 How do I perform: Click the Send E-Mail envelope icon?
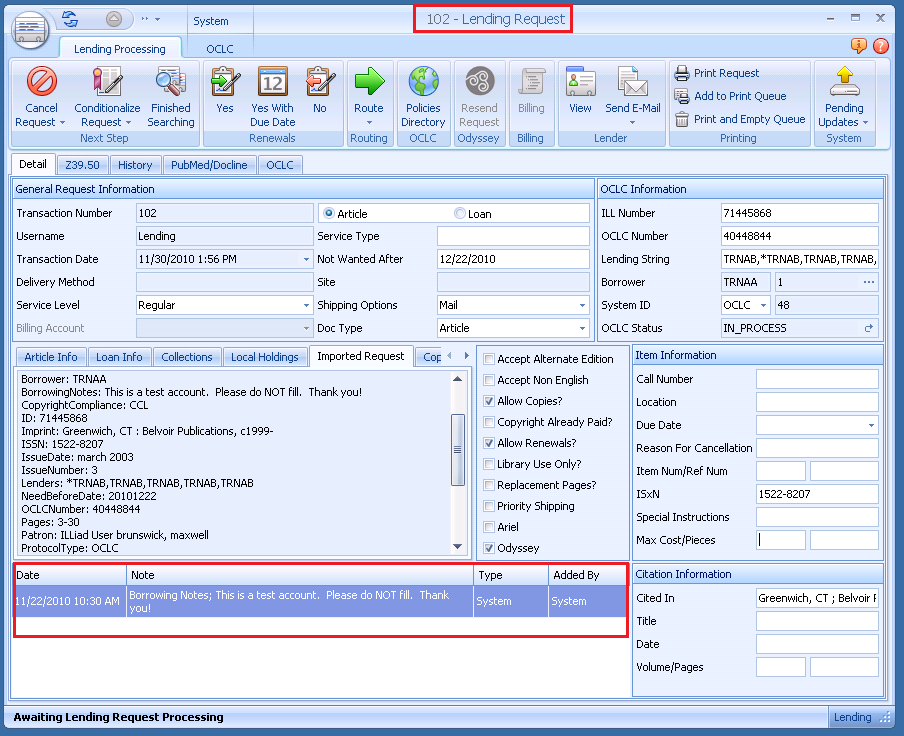(x=632, y=82)
